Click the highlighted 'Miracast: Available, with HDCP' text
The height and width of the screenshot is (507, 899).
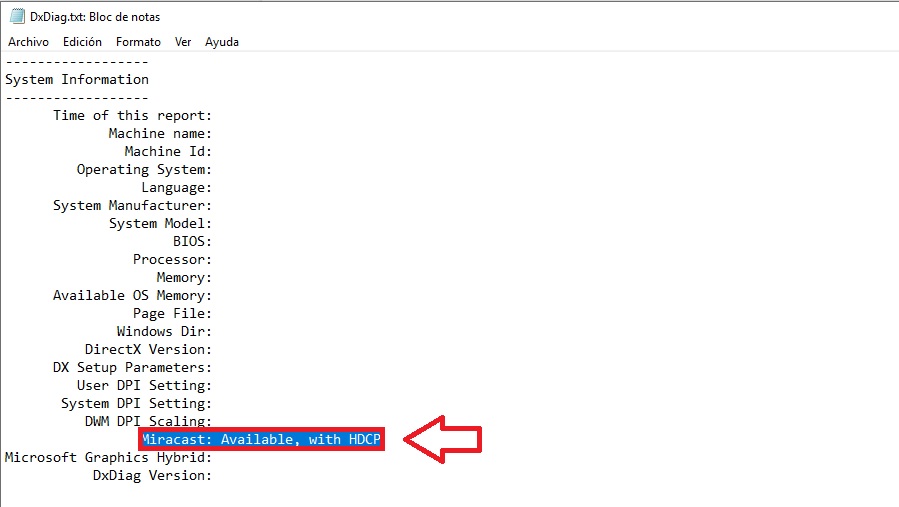261,439
